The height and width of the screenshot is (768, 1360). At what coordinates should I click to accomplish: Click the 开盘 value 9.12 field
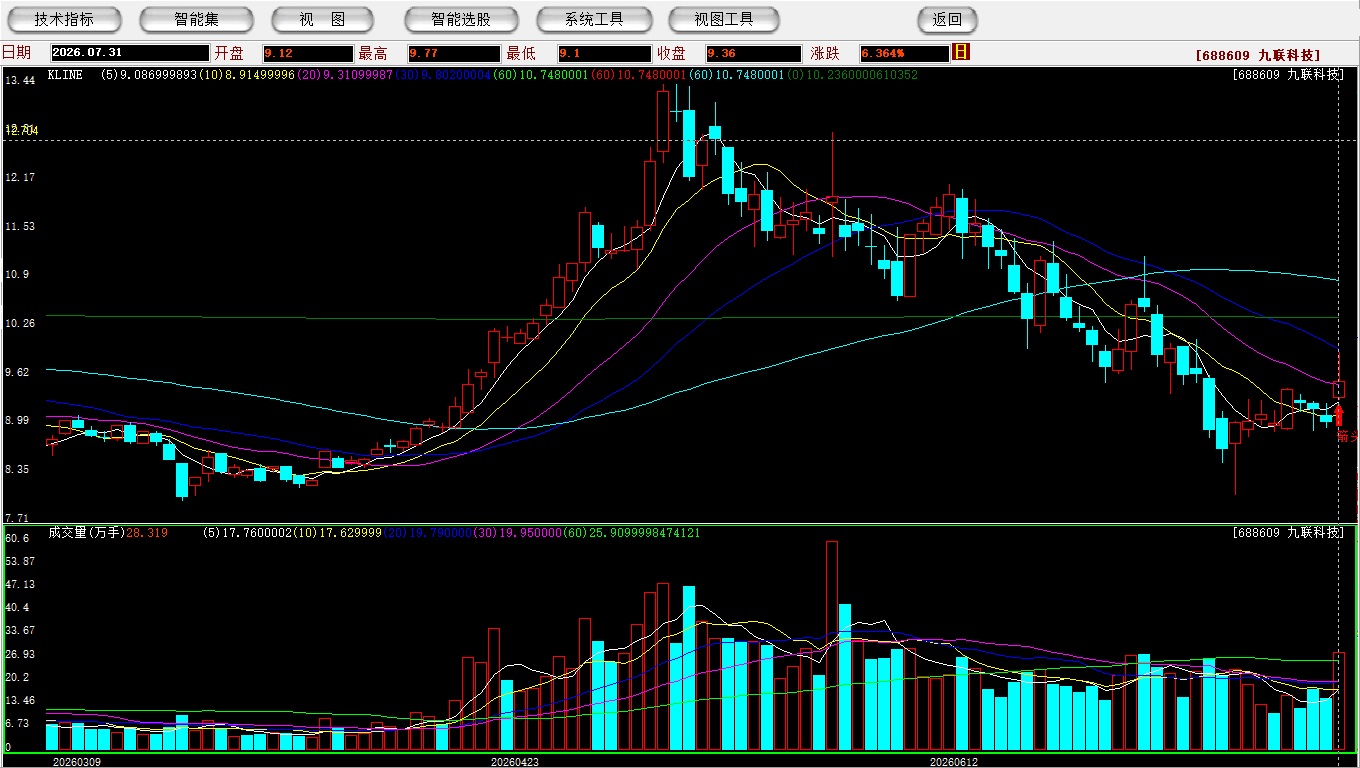308,53
